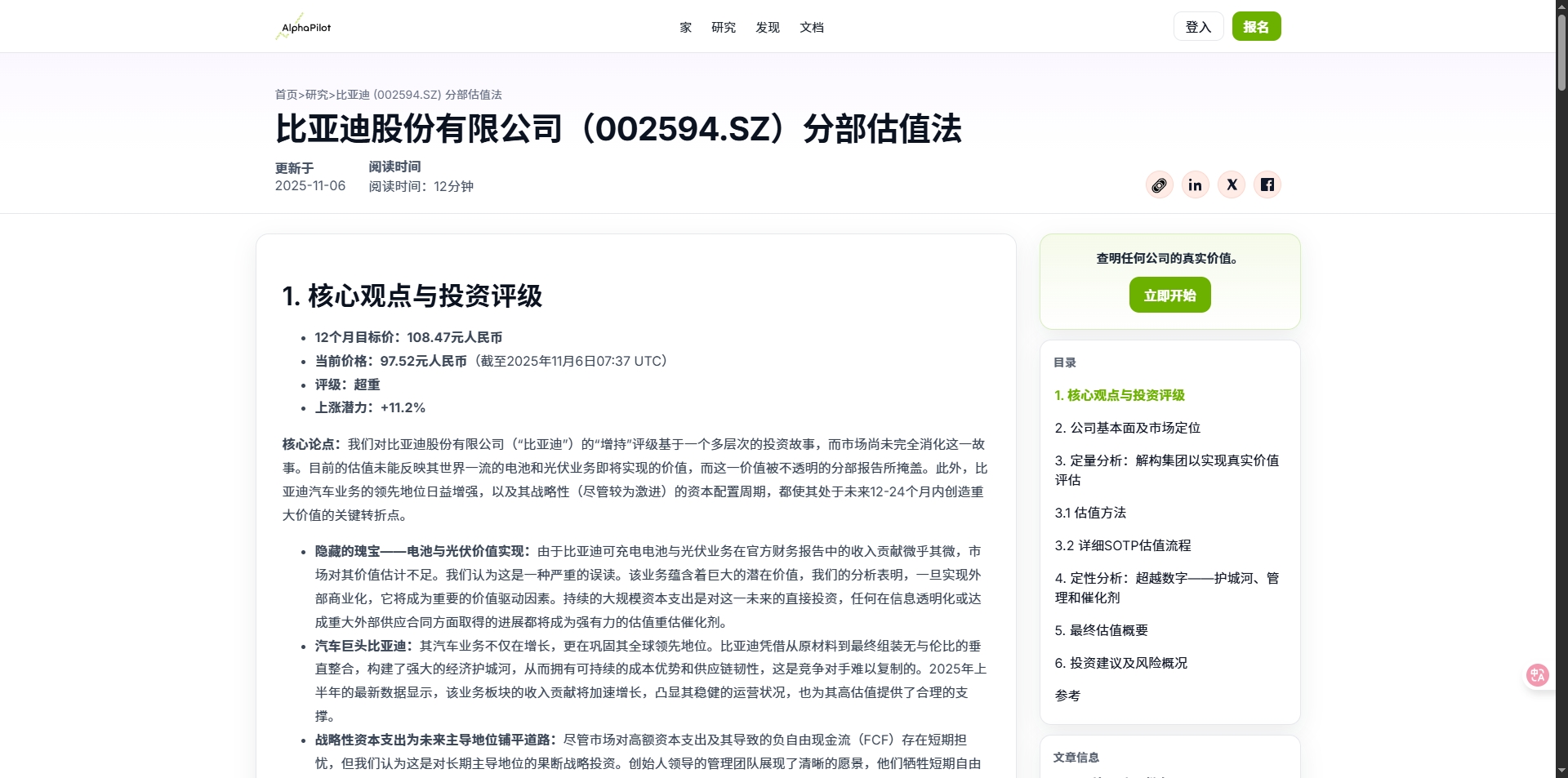The width and height of the screenshot is (1568, 778).
Task: Share the article on Facebook
Action: click(1267, 184)
